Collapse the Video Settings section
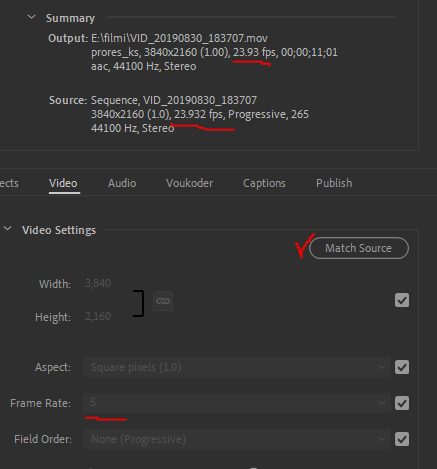Image resolution: width=437 pixels, height=469 pixels. (x=8, y=229)
